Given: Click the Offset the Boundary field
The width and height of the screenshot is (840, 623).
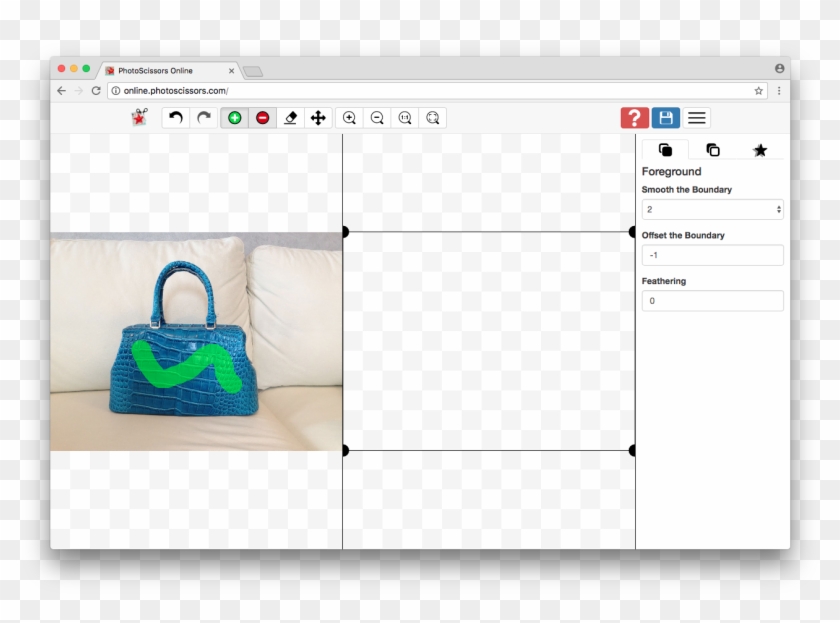Looking at the screenshot, I should [x=712, y=255].
